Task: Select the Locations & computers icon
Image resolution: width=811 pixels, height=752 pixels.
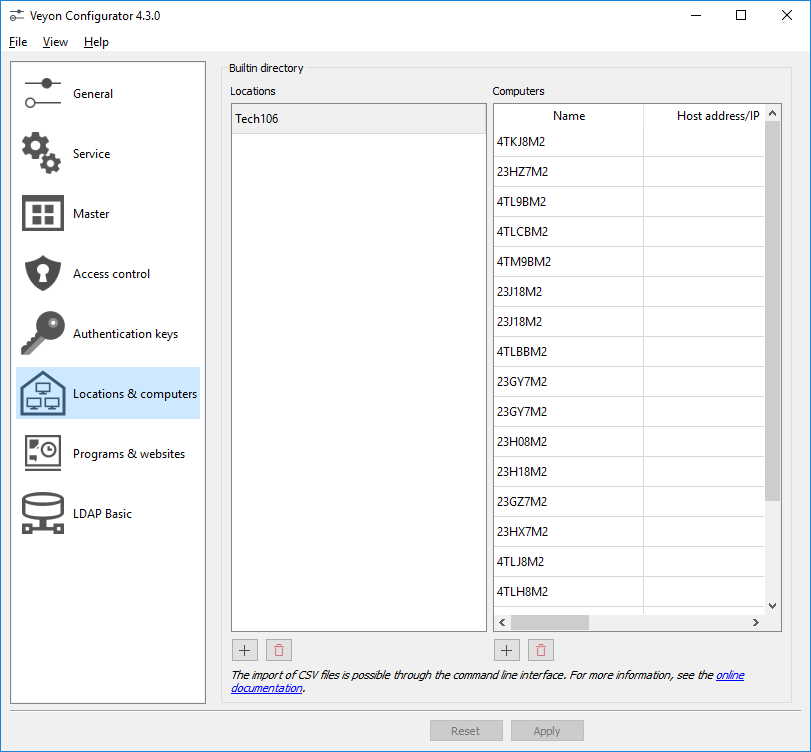Action: [43, 393]
